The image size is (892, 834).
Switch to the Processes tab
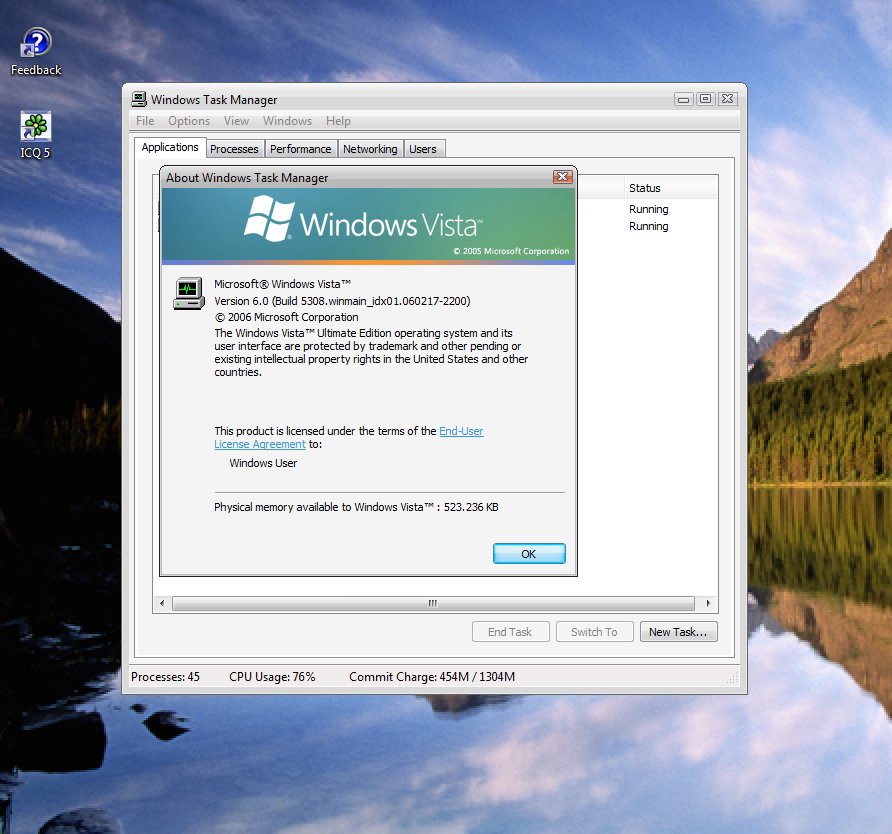pyautogui.click(x=234, y=148)
